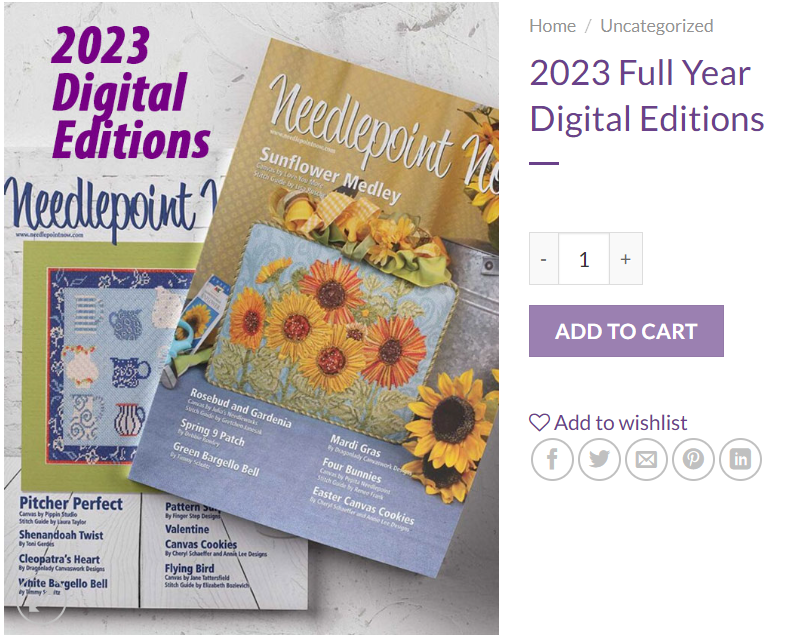Pin product via Pinterest icon

click(693, 460)
